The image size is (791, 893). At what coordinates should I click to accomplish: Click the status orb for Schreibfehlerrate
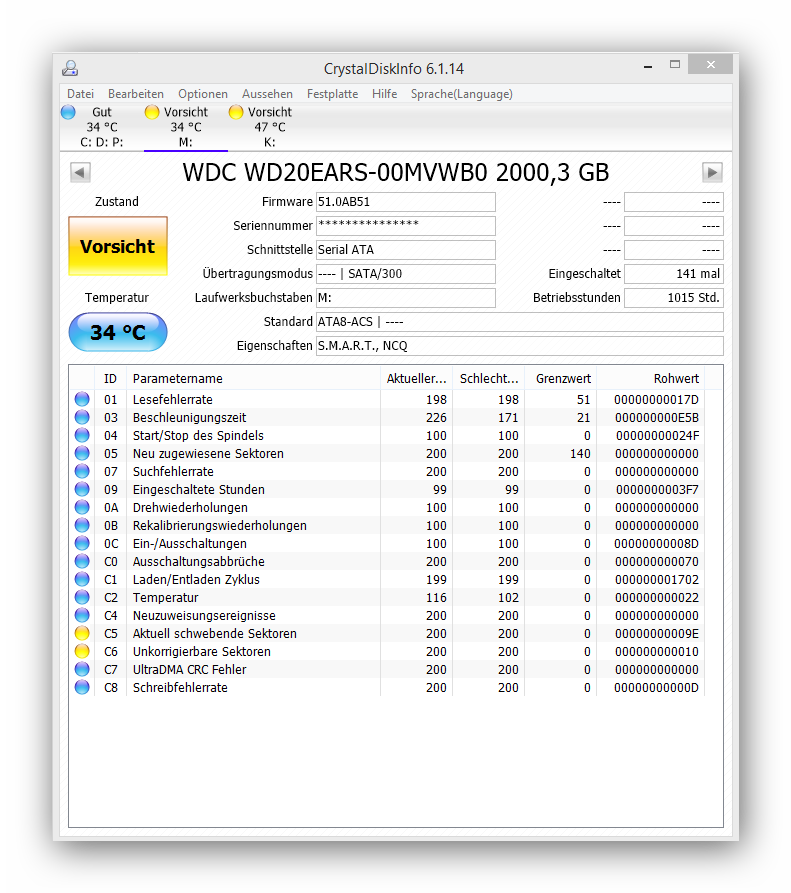click(82, 687)
